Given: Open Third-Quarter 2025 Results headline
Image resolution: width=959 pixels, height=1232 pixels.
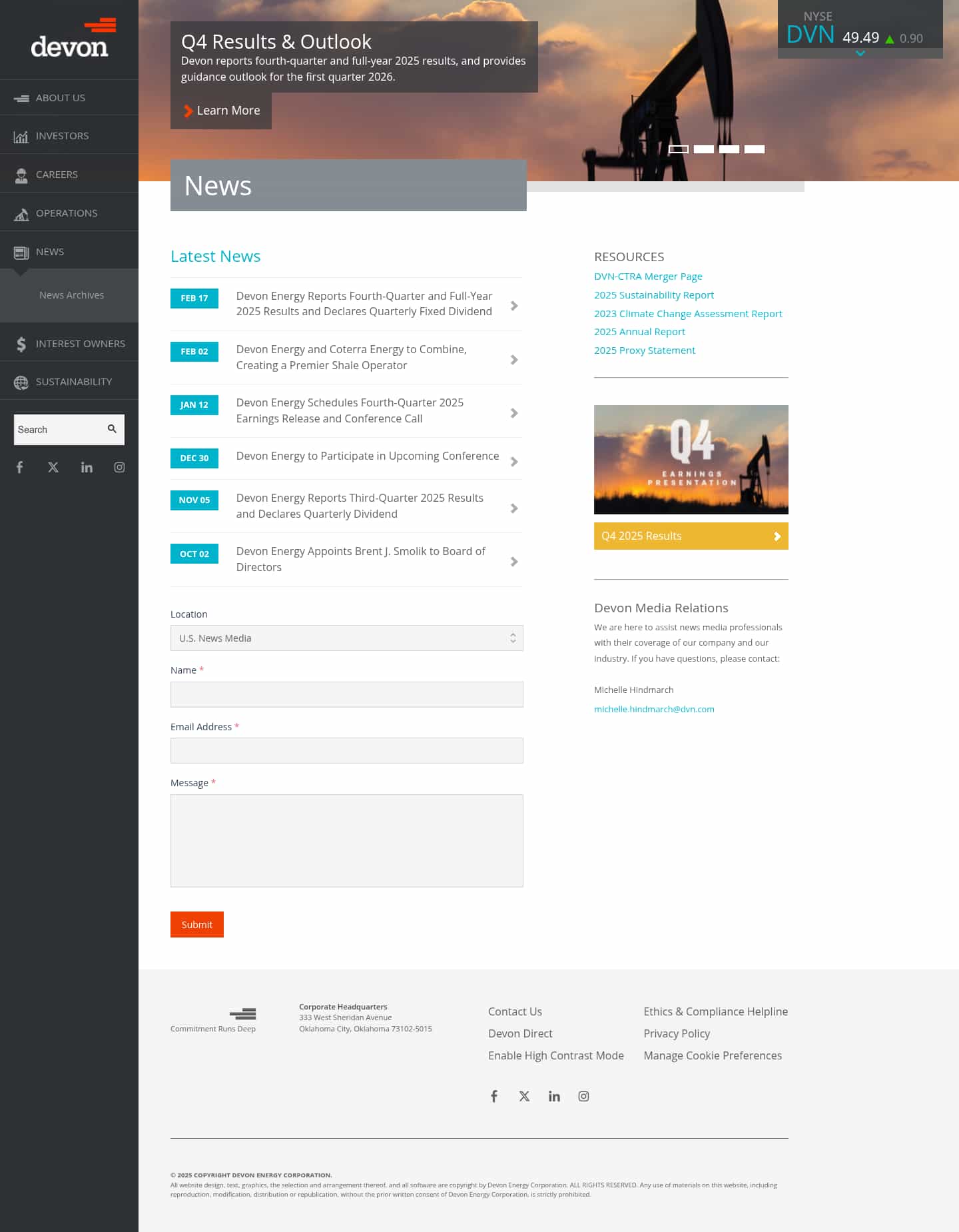Looking at the screenshot, I should point(360,506).
